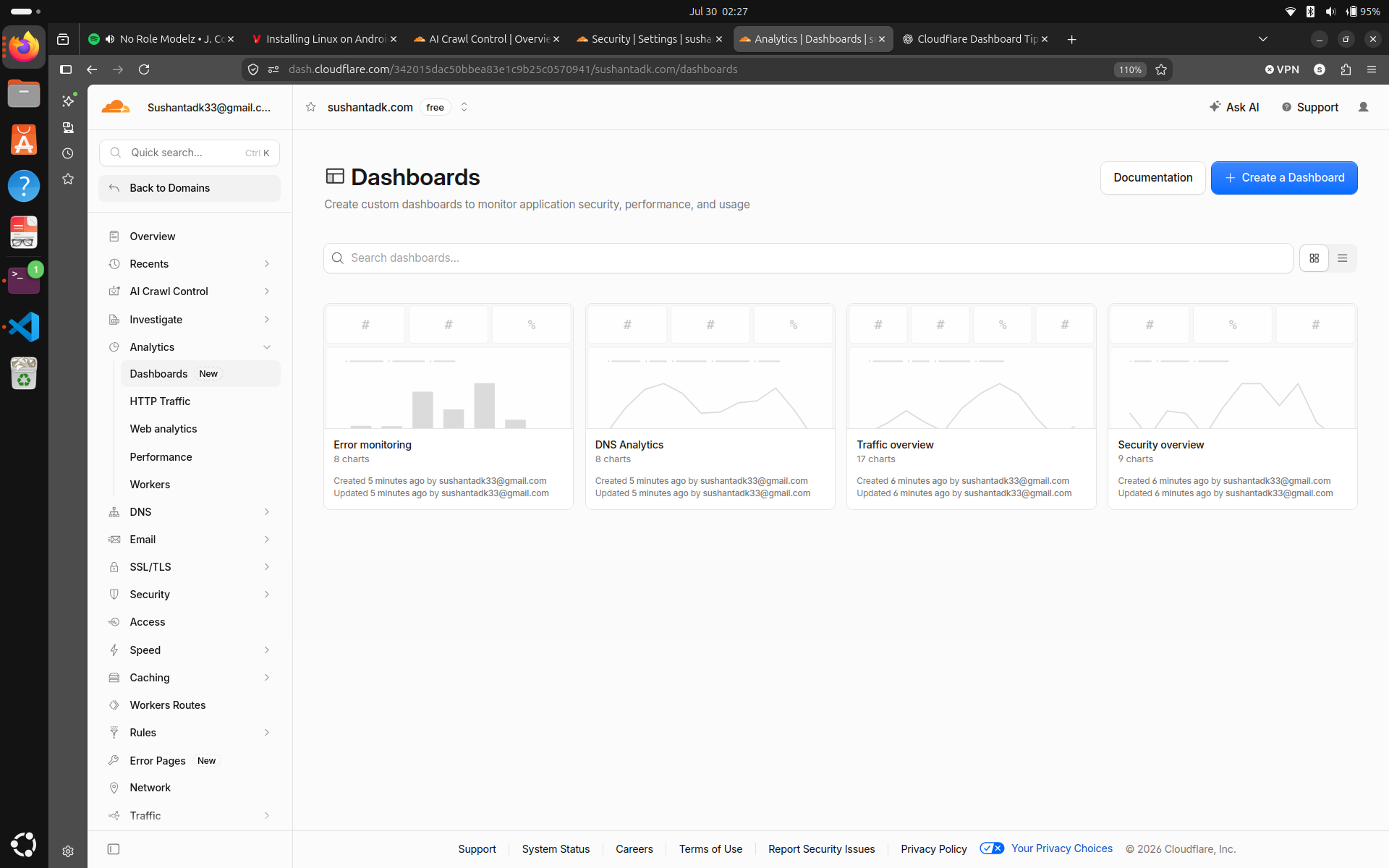Screen dimensions: 1389x868
Task: Open HTTP Traffic analytics
Action: [x=200, y=401]
